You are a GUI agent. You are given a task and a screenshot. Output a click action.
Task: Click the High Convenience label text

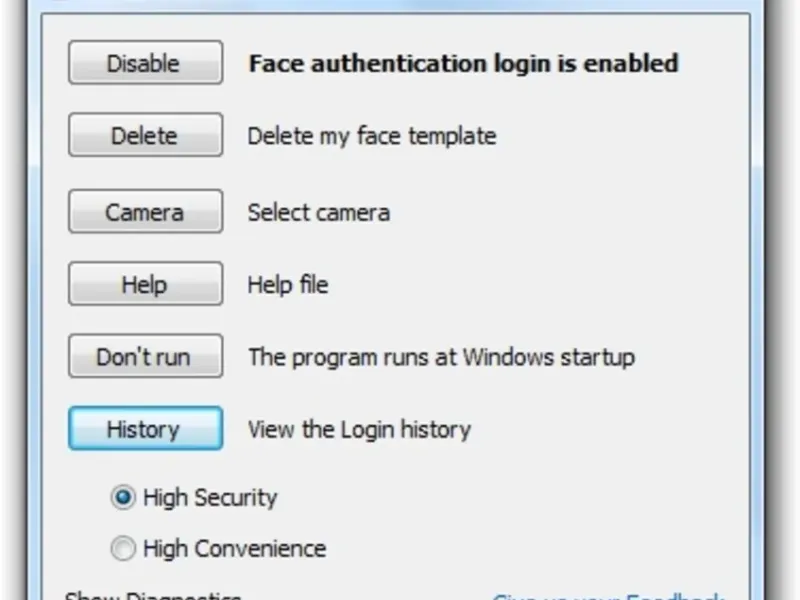point(234,548)
